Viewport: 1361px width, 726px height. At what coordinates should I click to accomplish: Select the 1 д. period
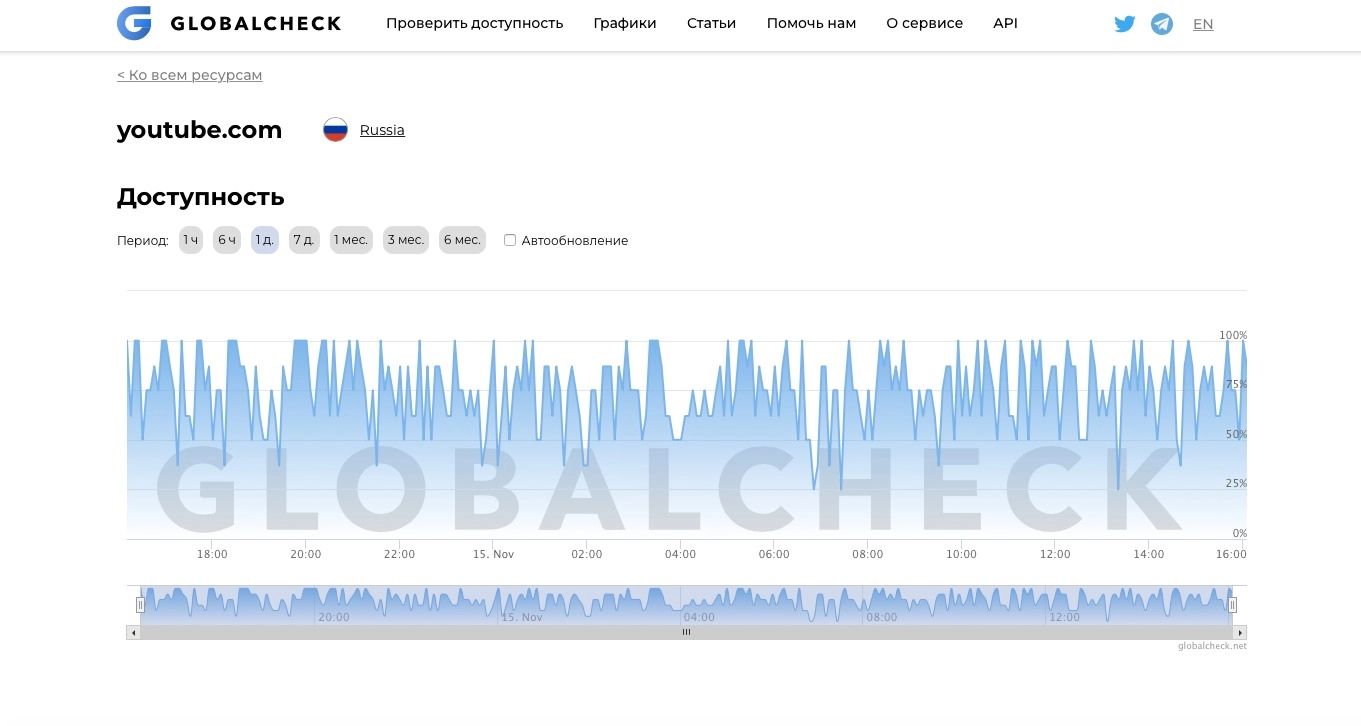[x=265, y=240]
